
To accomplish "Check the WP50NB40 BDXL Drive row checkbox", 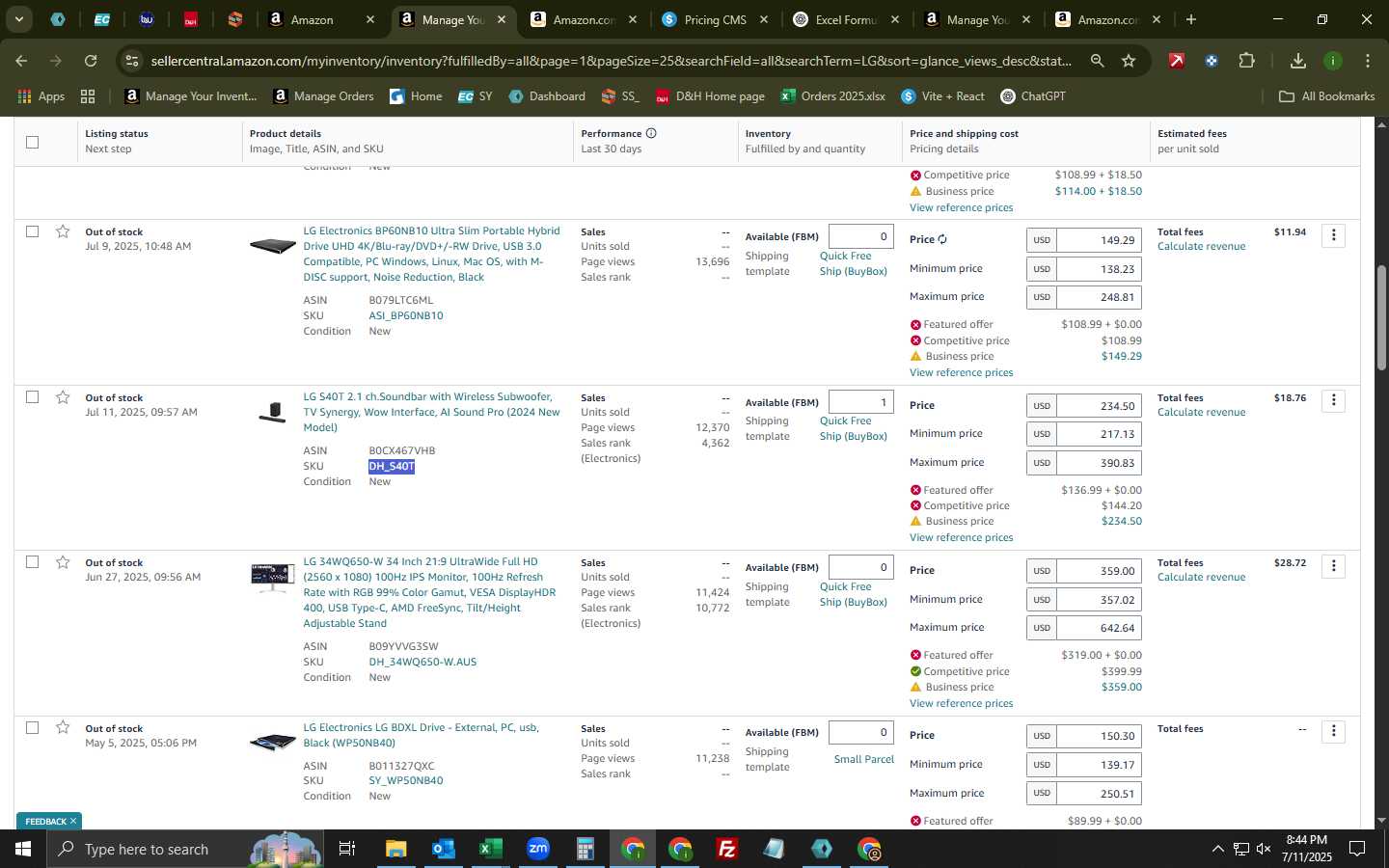I will 32,727.
